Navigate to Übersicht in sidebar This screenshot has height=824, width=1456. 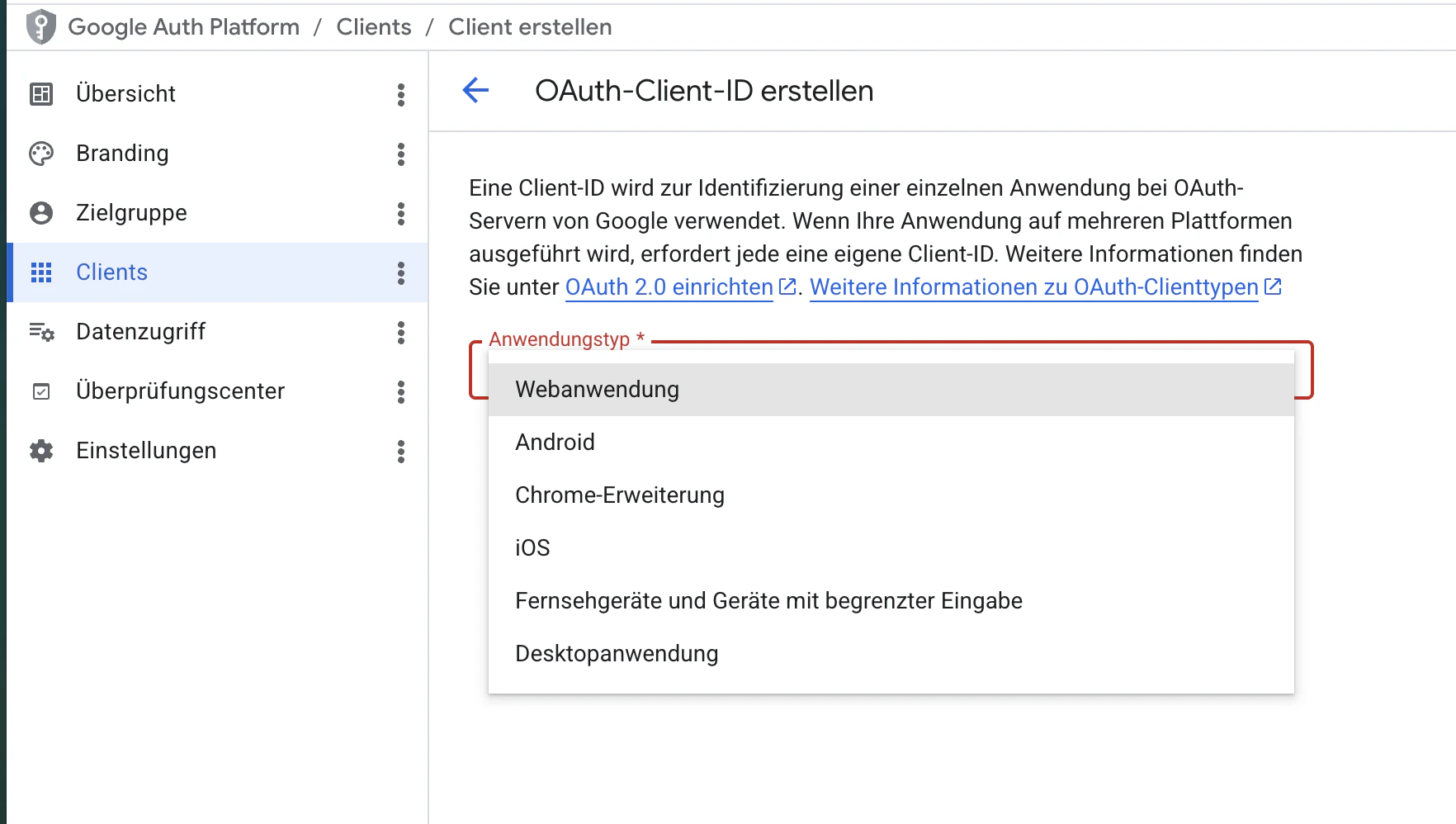(x=218, y=94)
